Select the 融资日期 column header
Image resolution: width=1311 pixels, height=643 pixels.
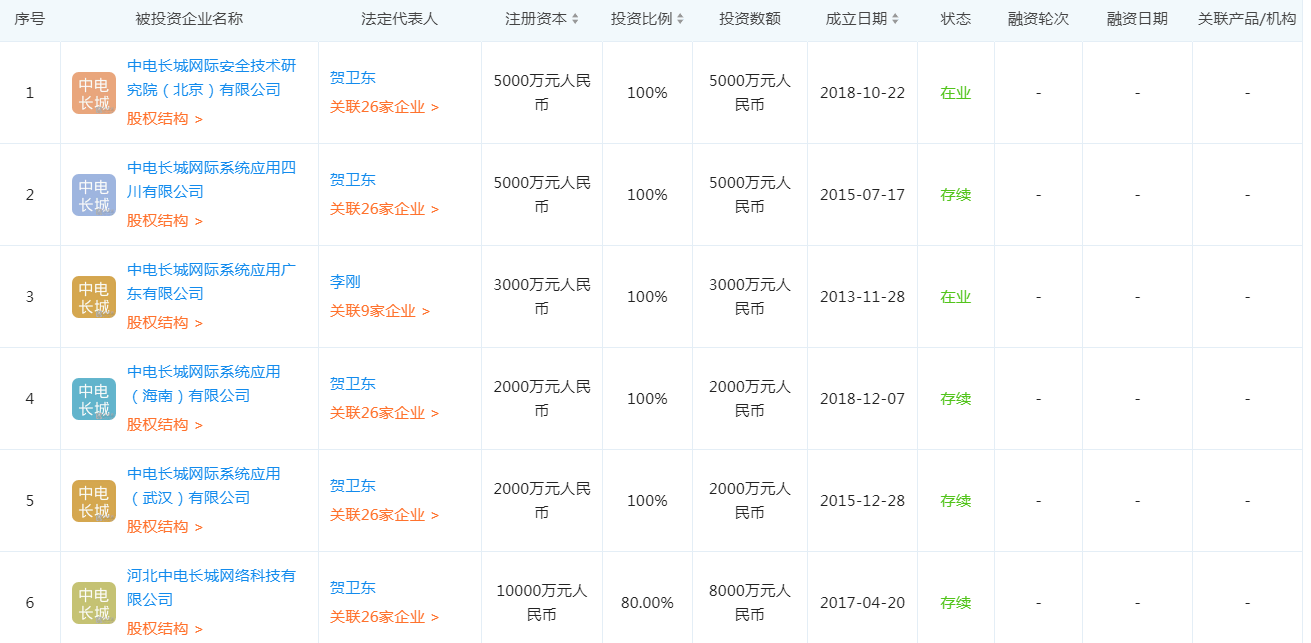click(x=1137, y=19)
